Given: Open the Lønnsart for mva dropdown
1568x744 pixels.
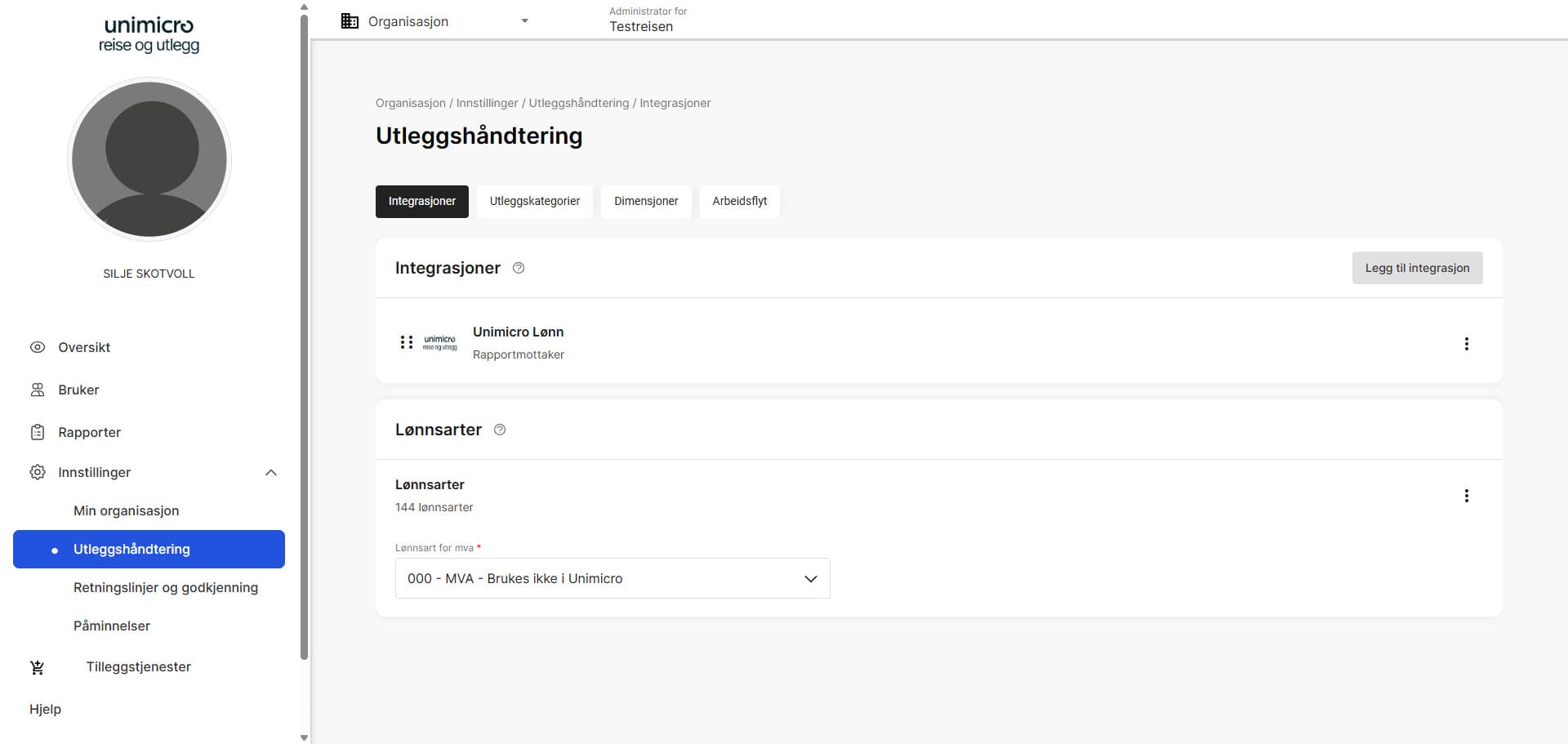Looking at the screenshot, I should point(612,578).
